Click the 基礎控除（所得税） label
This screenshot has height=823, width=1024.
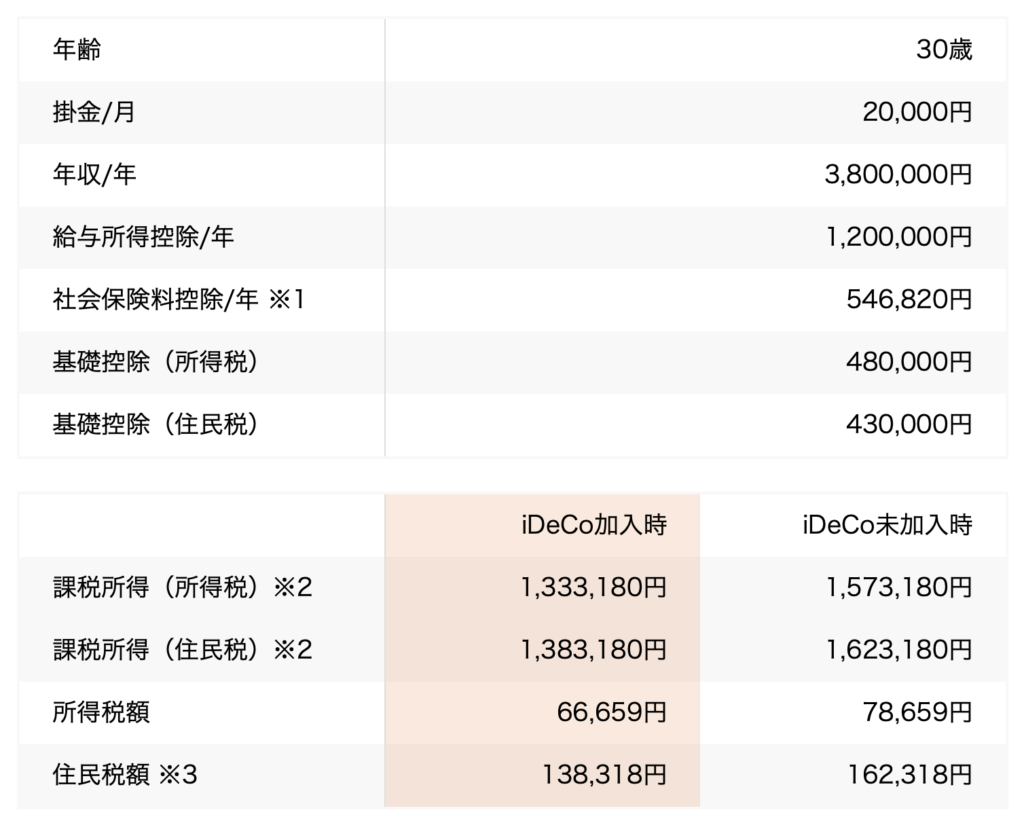[156, 362]
